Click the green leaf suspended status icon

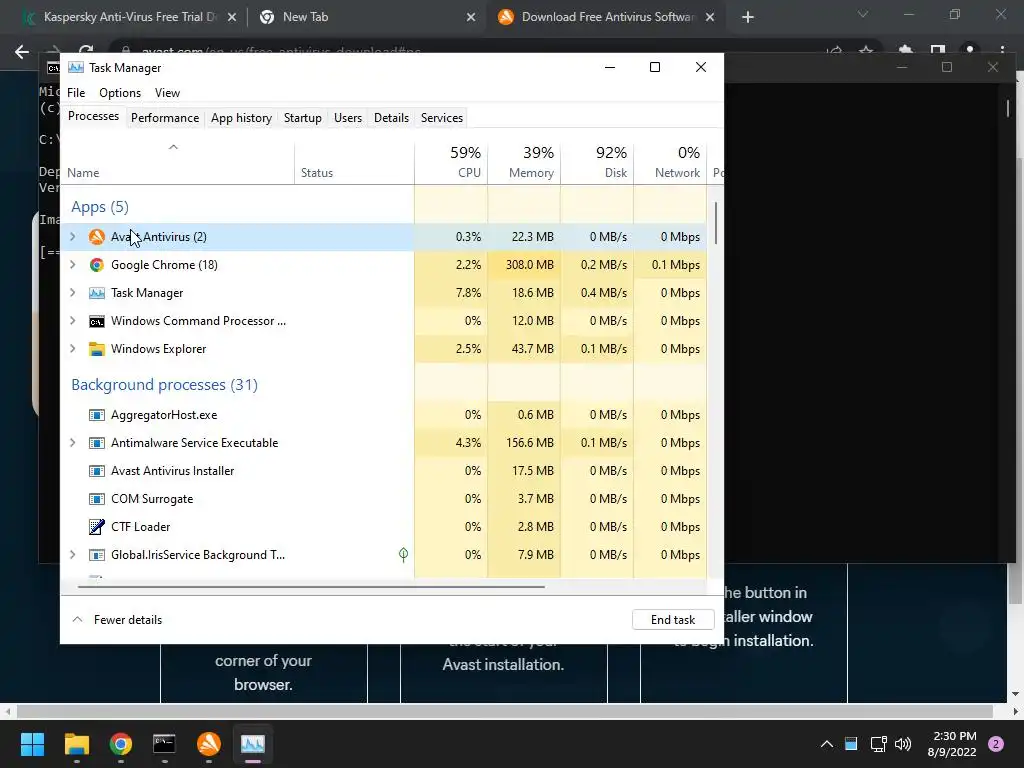point(404,555)
